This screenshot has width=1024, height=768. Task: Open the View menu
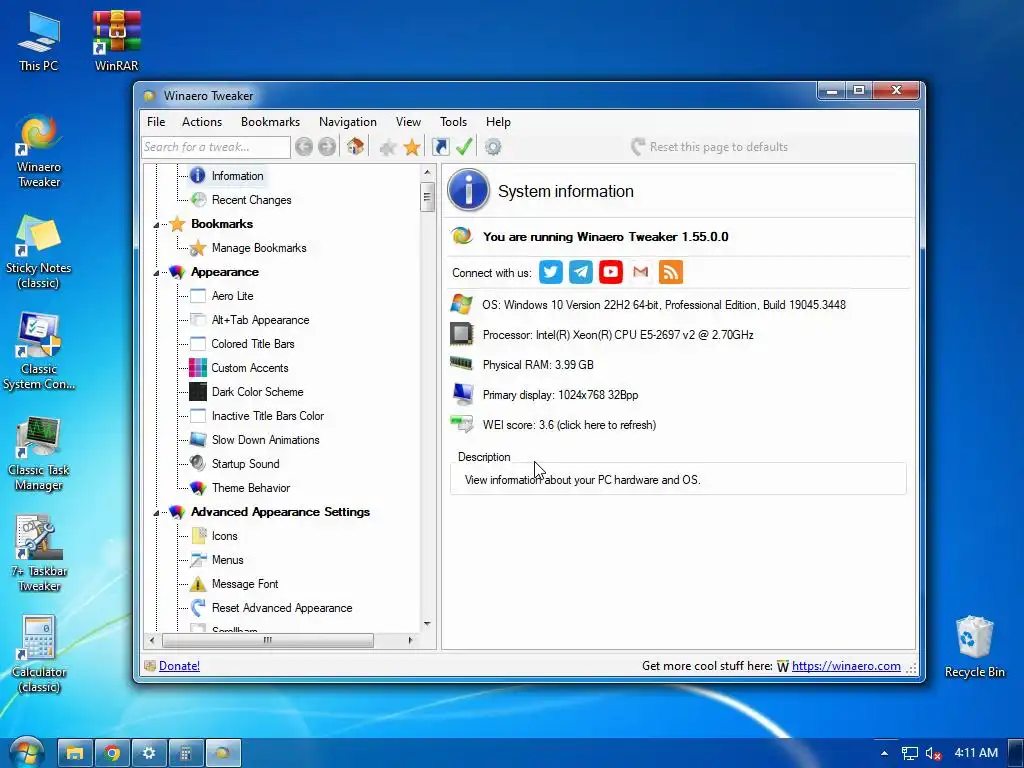coord(408,121)
